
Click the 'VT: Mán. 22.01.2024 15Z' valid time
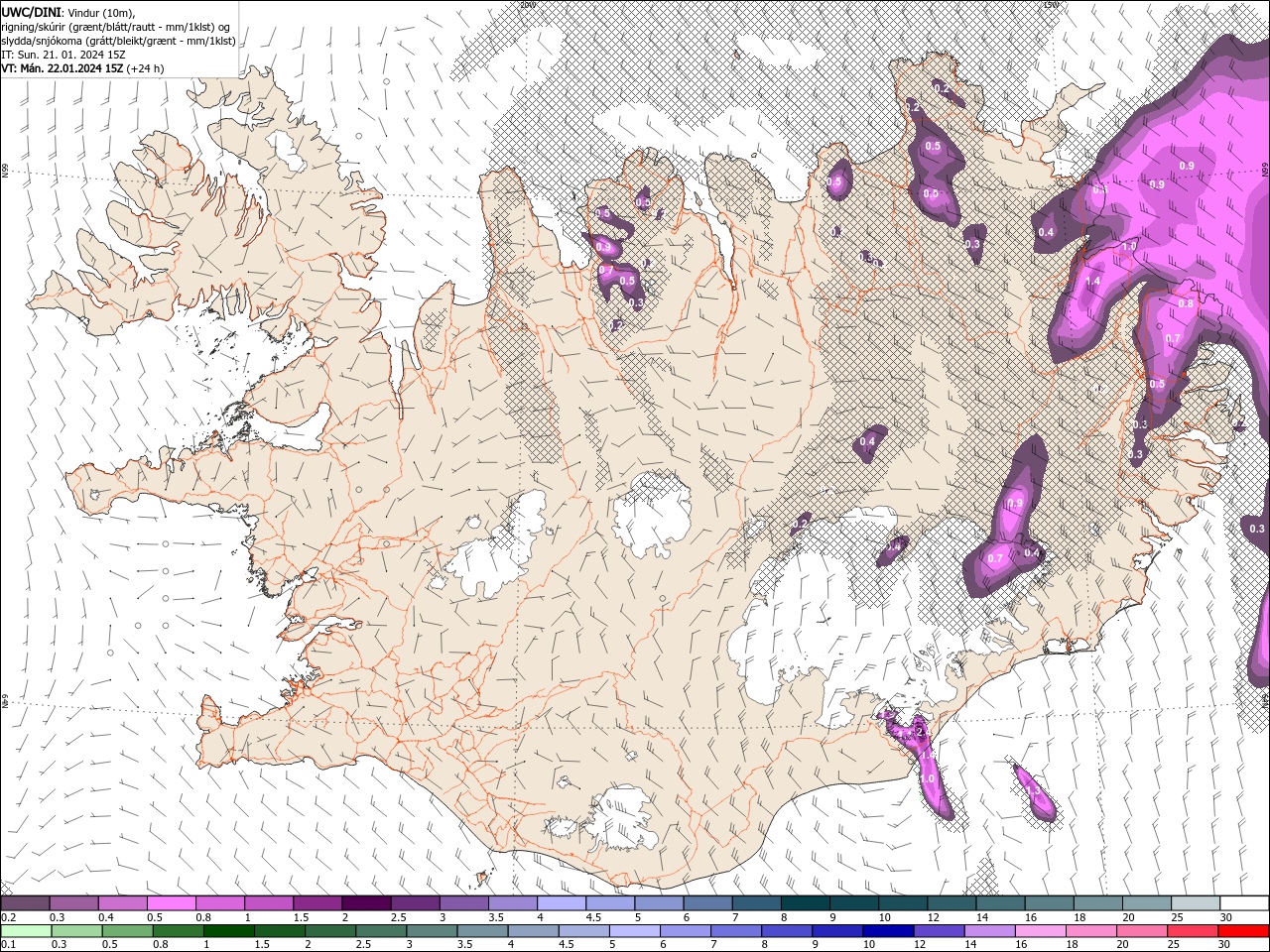coord(62,68)
